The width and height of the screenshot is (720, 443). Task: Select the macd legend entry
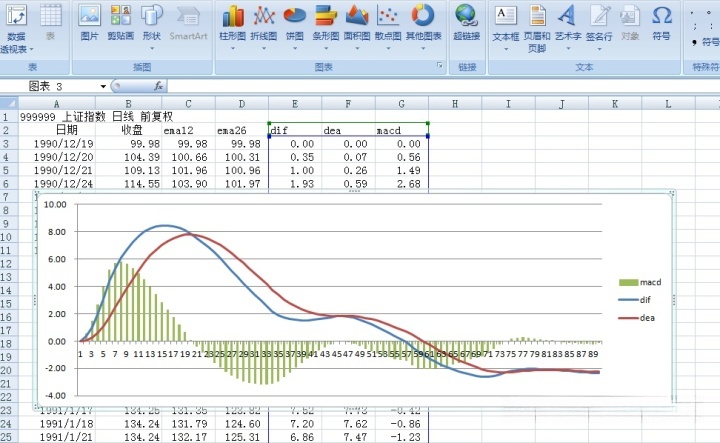[640, 282]
